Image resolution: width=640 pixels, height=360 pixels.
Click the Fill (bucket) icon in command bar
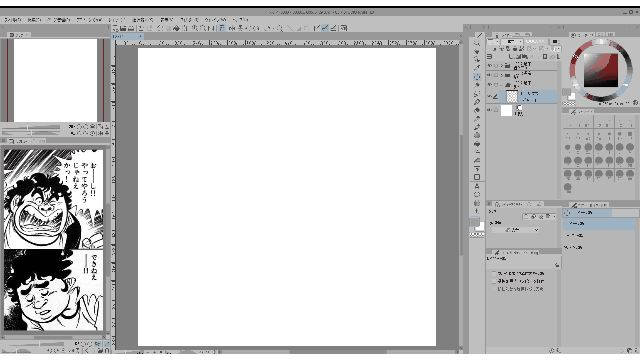[x=176, y=28]
